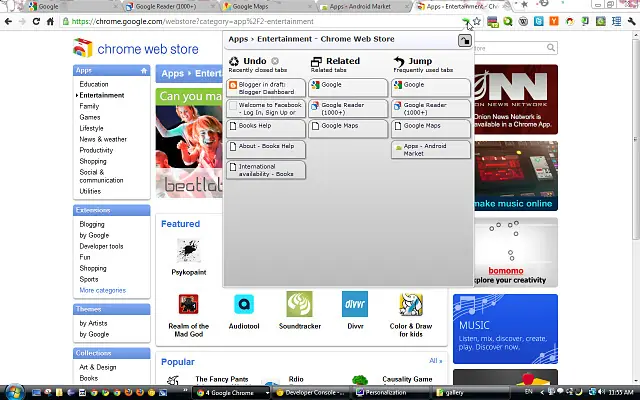The width and height of the screenshot is (640, 400).
Task: Select Google Maps under Related tabs
Action: (348, 129)
